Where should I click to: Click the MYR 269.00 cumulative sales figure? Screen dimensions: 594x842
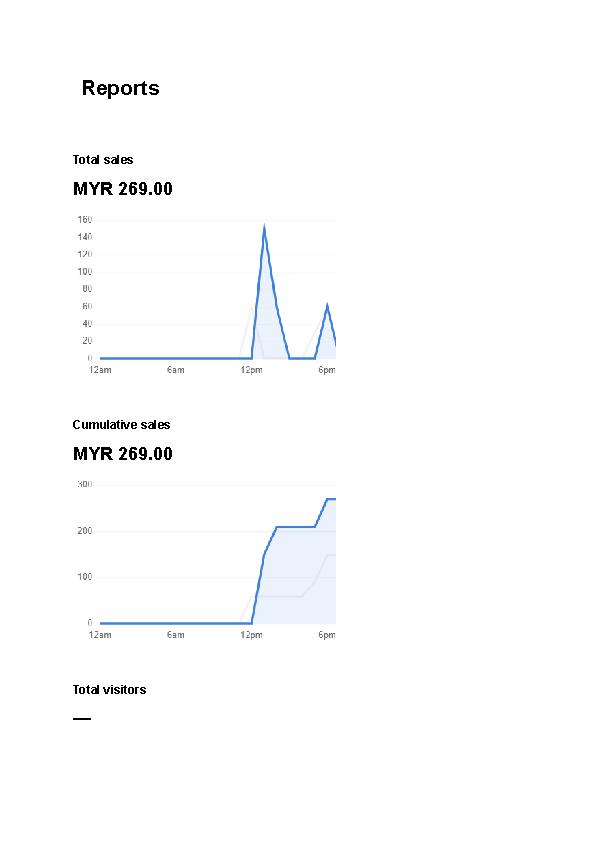point(122,454)
